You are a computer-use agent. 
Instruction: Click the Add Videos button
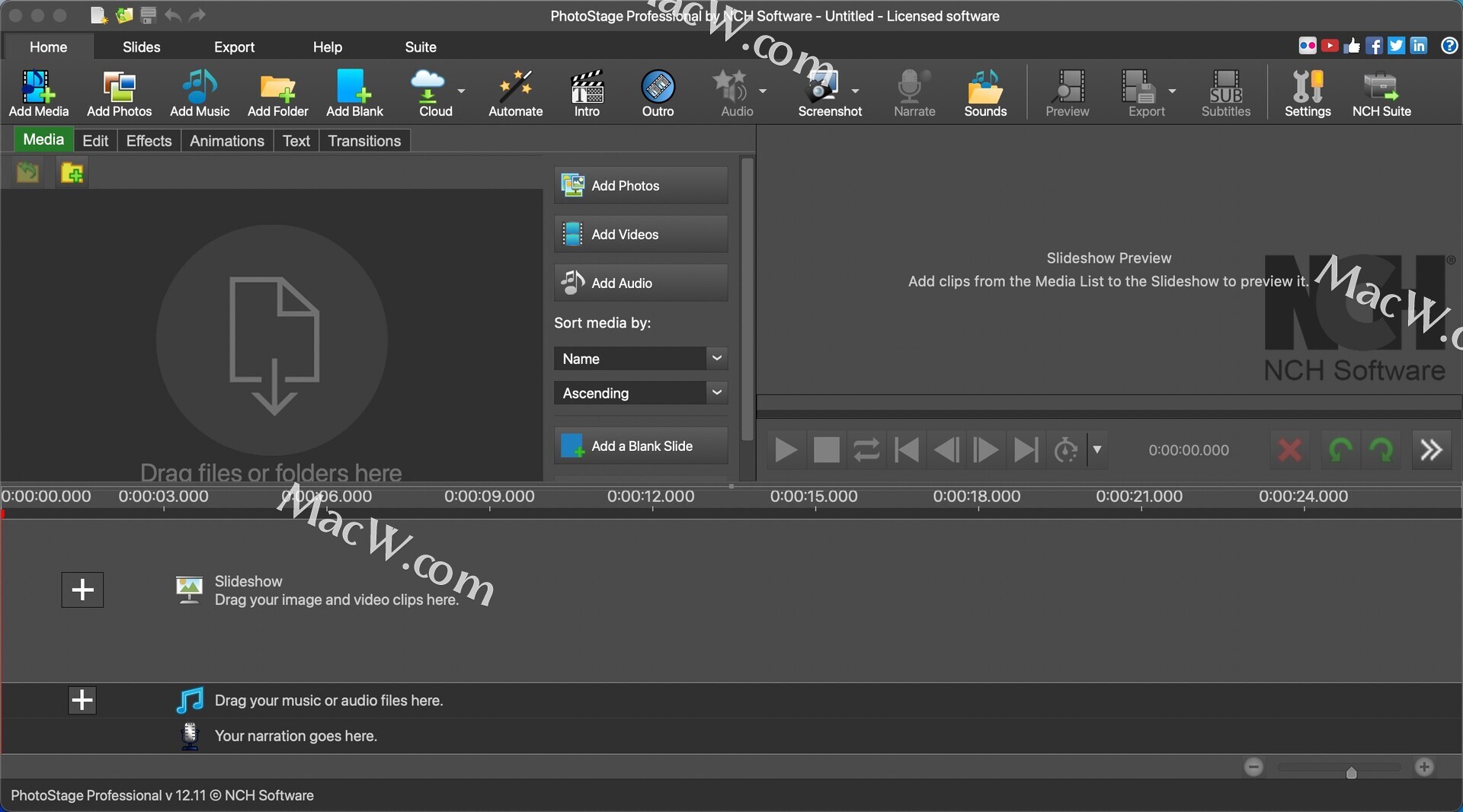coord(640,235)
